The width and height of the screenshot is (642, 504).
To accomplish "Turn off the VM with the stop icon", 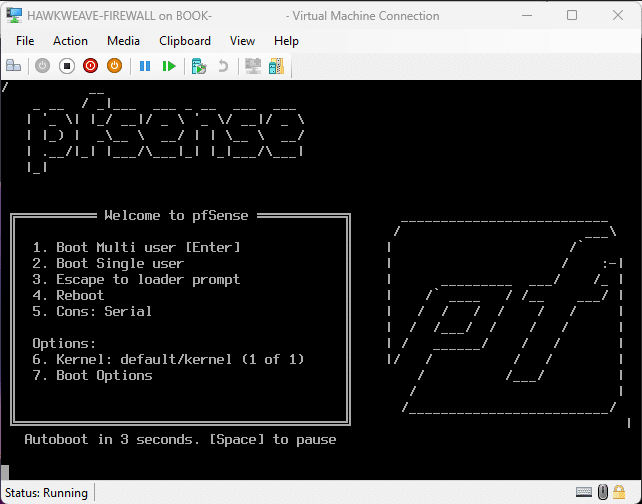I will tap(66, 66).
